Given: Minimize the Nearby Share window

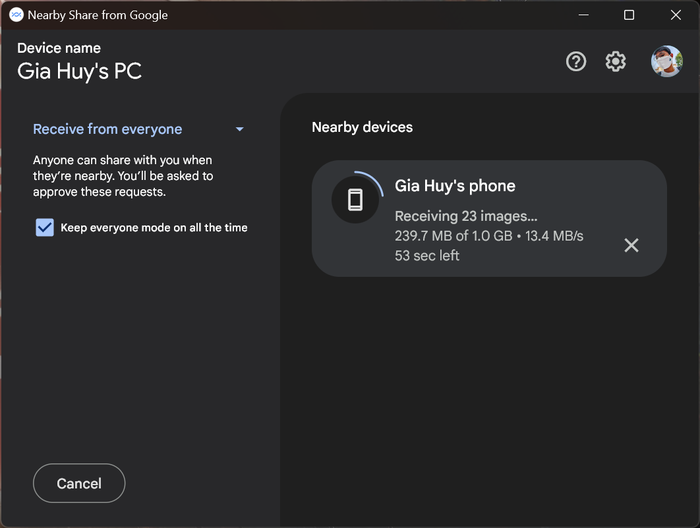Looking at the screenshot, I should (x=583, y=15).
